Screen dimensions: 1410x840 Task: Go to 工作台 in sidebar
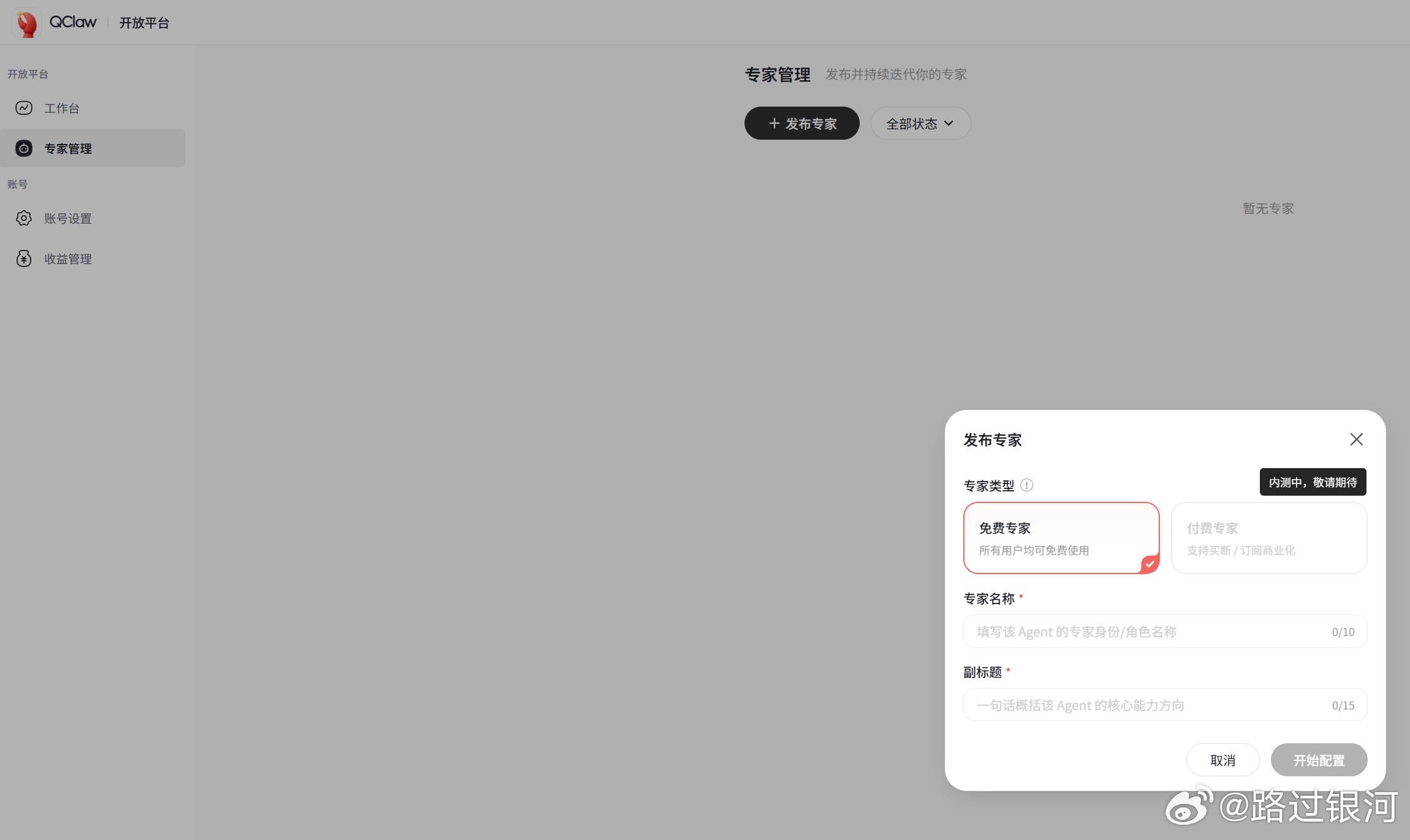(93, 108)
